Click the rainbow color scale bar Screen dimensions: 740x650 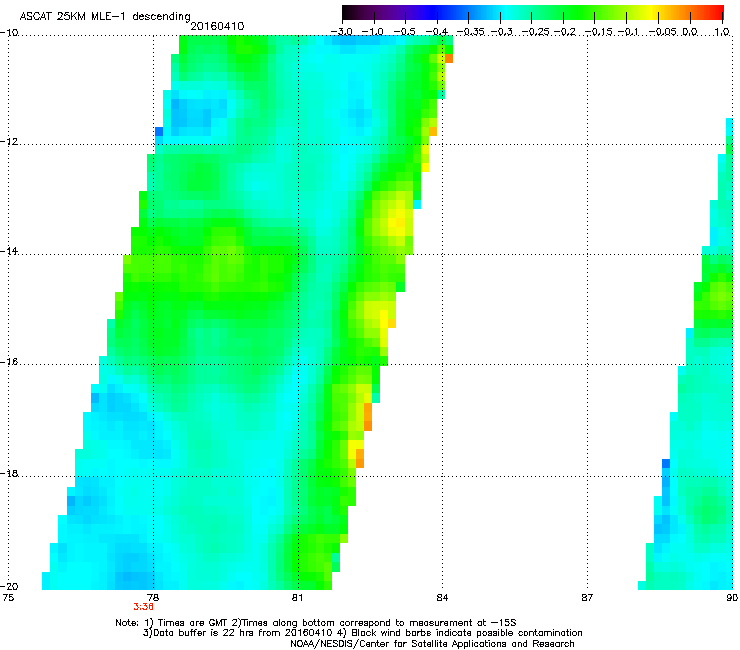coord(533,12)
